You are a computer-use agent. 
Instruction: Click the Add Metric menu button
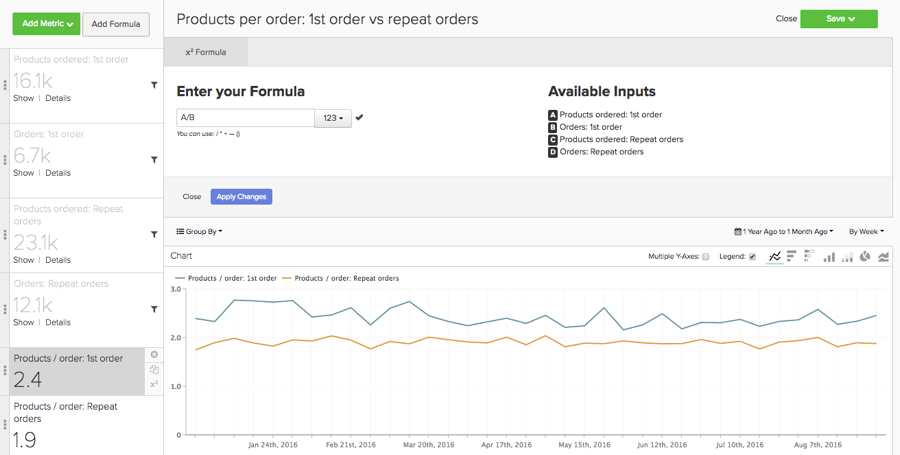(x=46, y=24)
